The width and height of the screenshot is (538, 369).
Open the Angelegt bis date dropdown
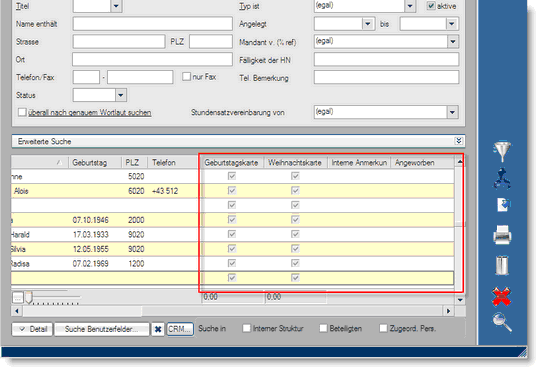pyautogui.click(x=452, y=24)
